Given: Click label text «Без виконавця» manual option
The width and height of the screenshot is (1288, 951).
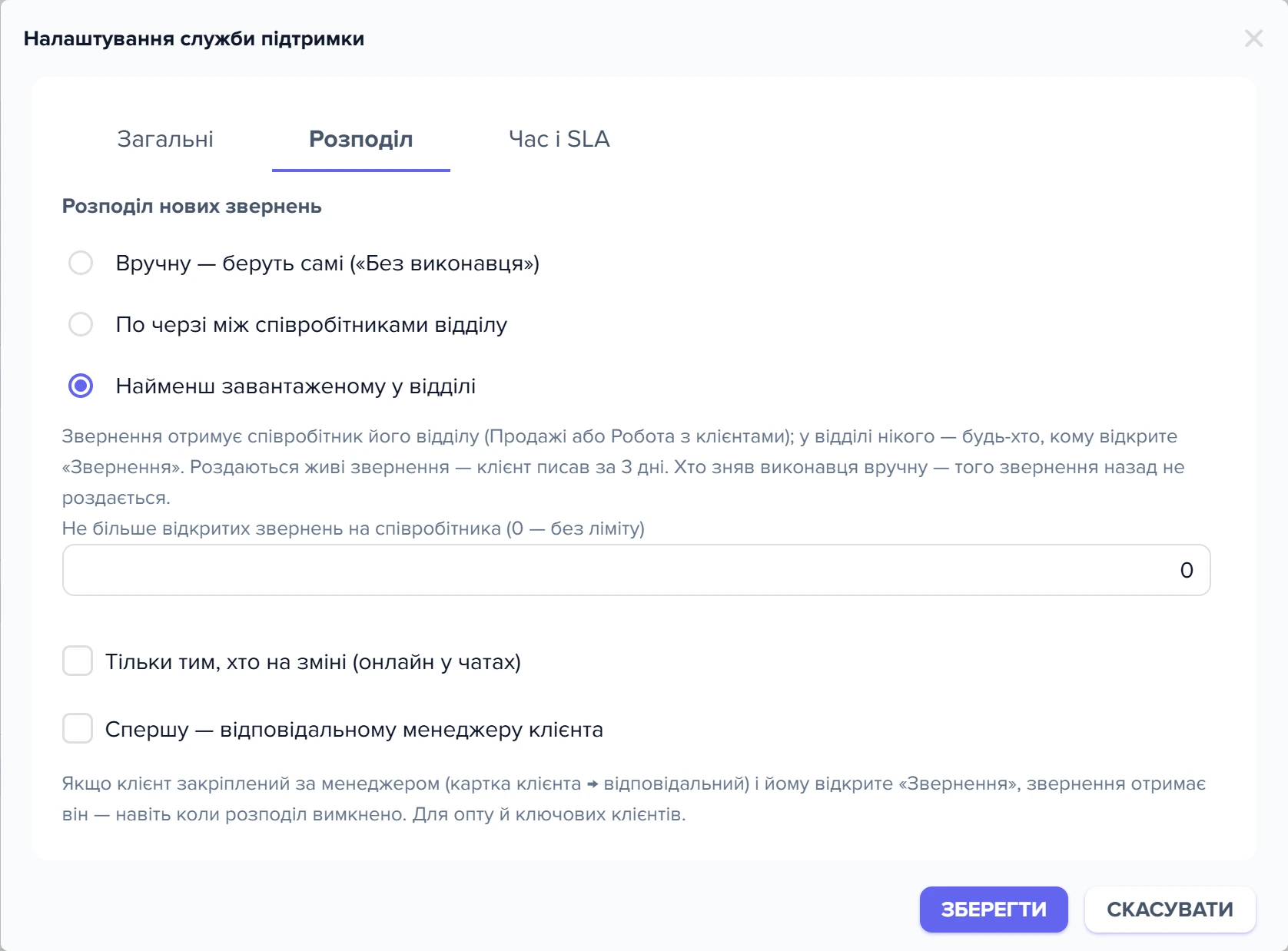Looking at the screenshot, I should point(327,263).
